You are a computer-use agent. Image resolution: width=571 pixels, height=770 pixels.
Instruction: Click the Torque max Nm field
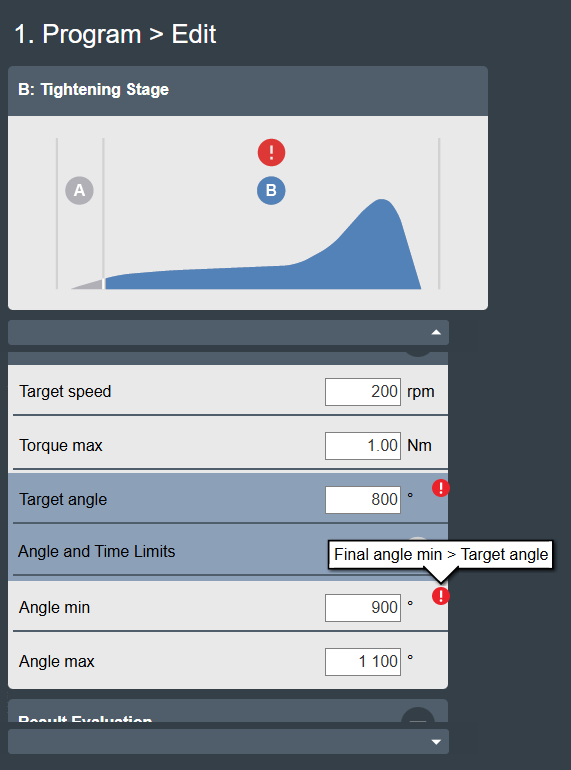point(363,446)
